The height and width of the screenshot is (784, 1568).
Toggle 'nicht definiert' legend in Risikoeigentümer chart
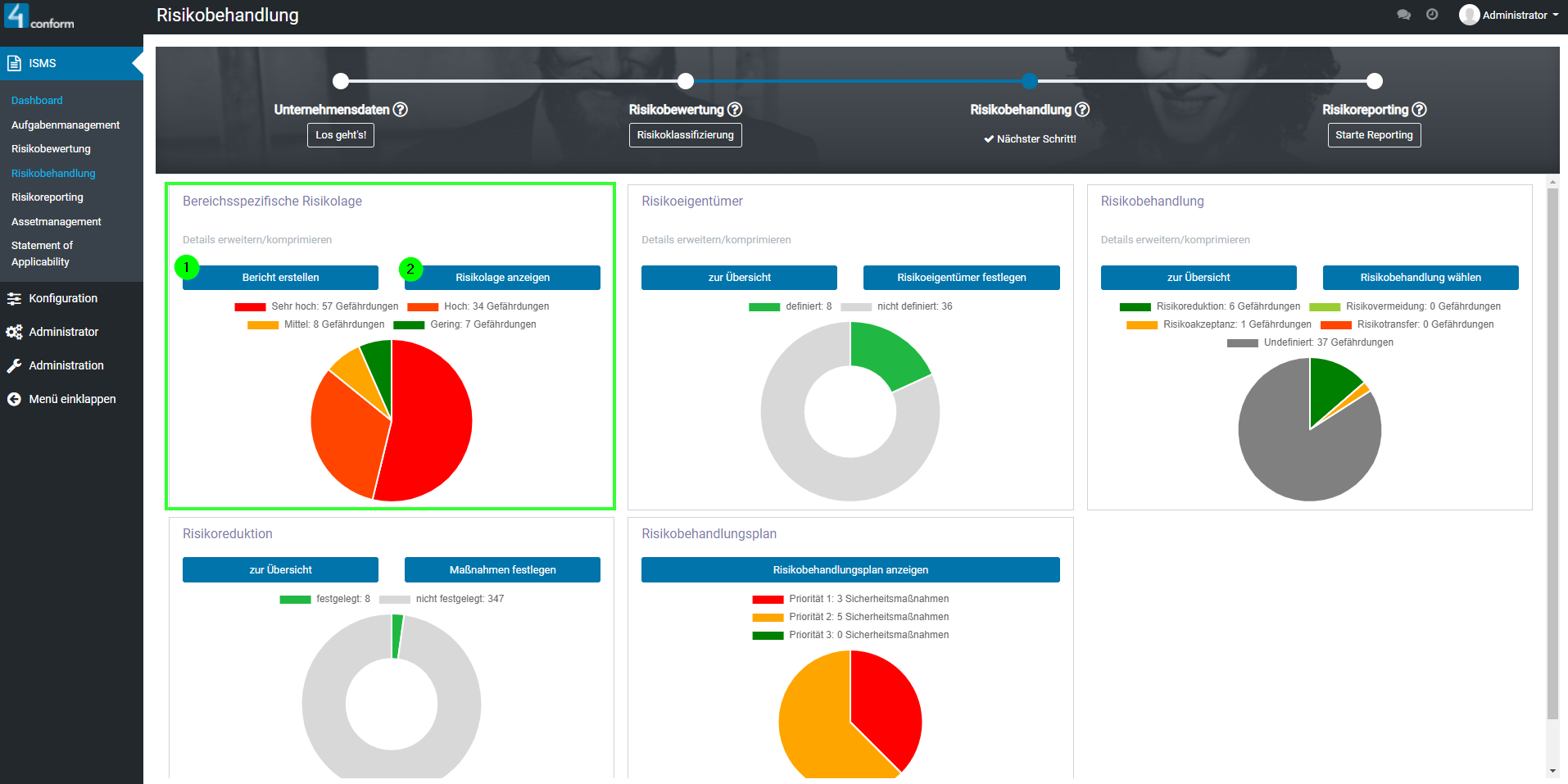coord(896,306)
